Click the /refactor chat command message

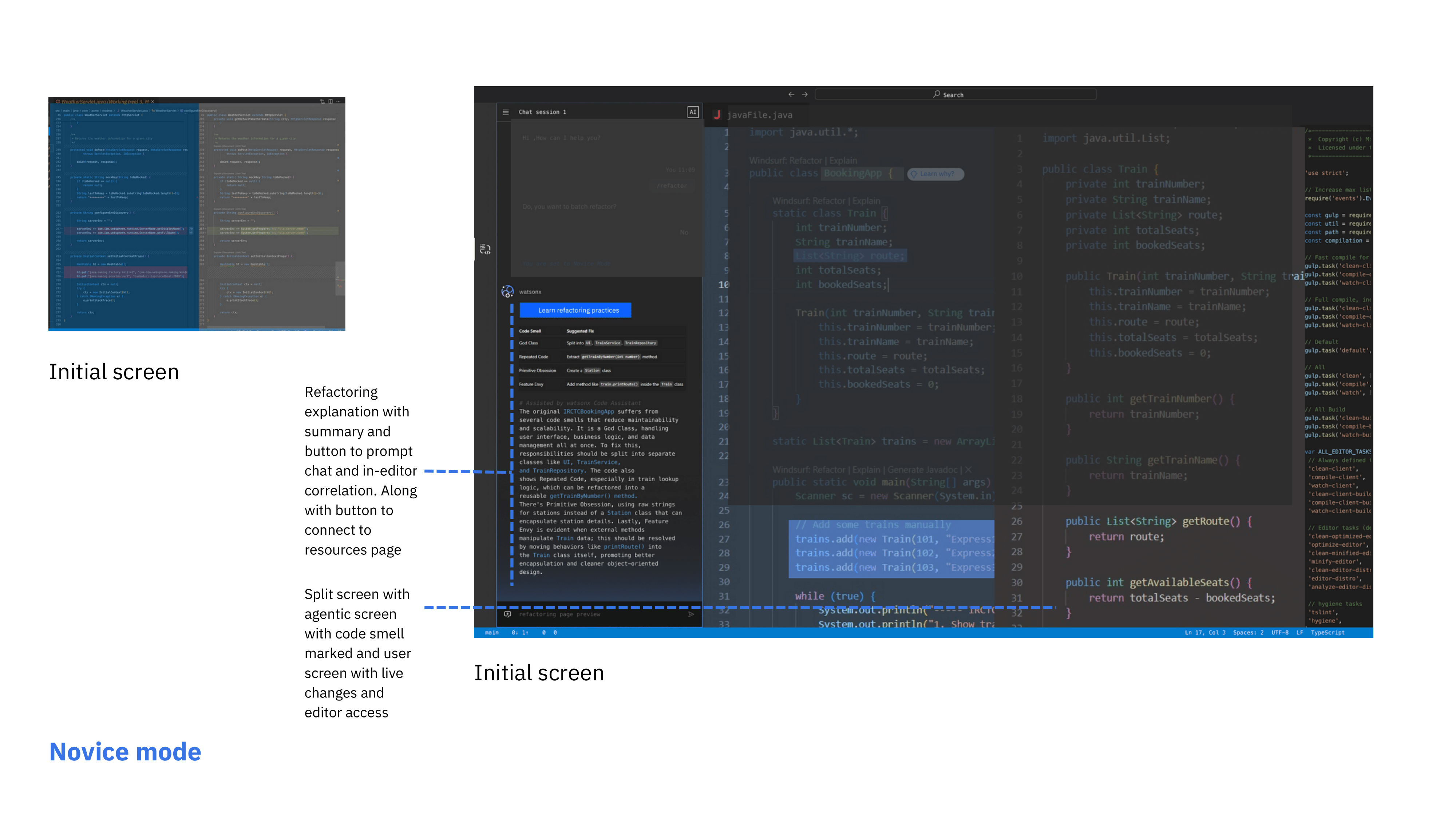click(x=672, y=185)
